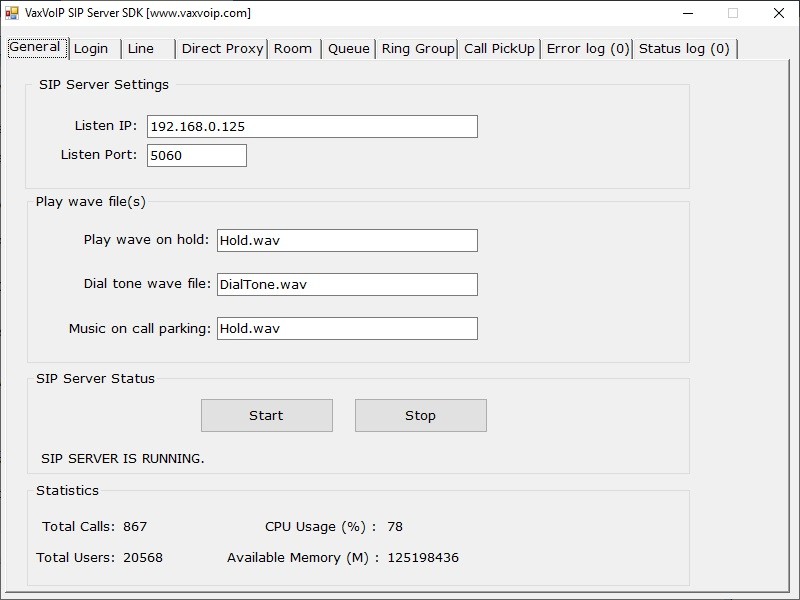Image resolution: width=800 pixels, height=600 pixels.
Task: Click the SIP Server Status group heading
Action: (95, 378)
